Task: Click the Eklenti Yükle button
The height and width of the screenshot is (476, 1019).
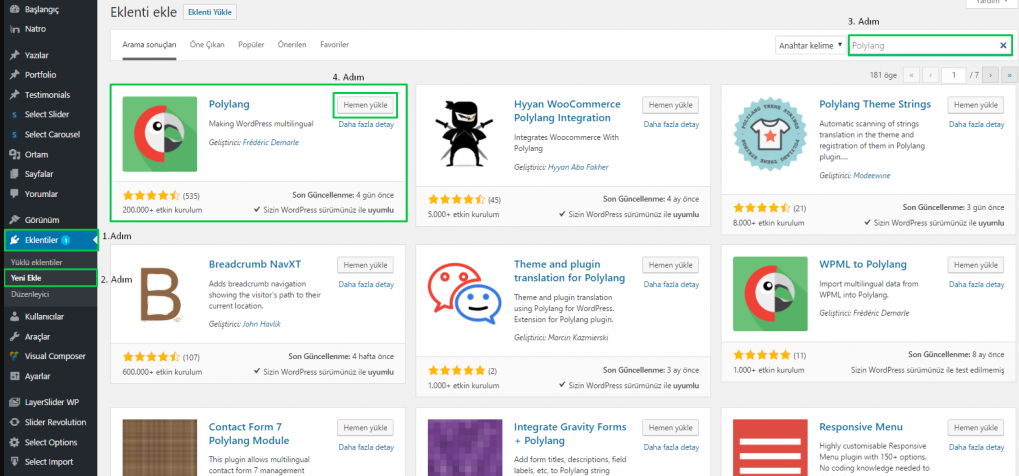Action: [209, 12]
